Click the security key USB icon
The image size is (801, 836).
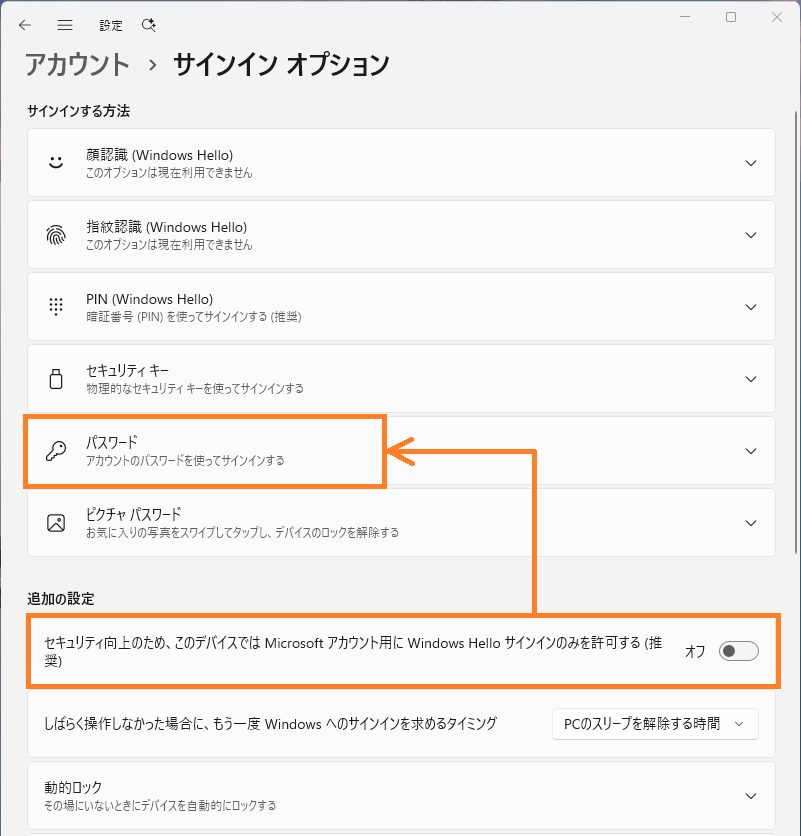(56, 379)
